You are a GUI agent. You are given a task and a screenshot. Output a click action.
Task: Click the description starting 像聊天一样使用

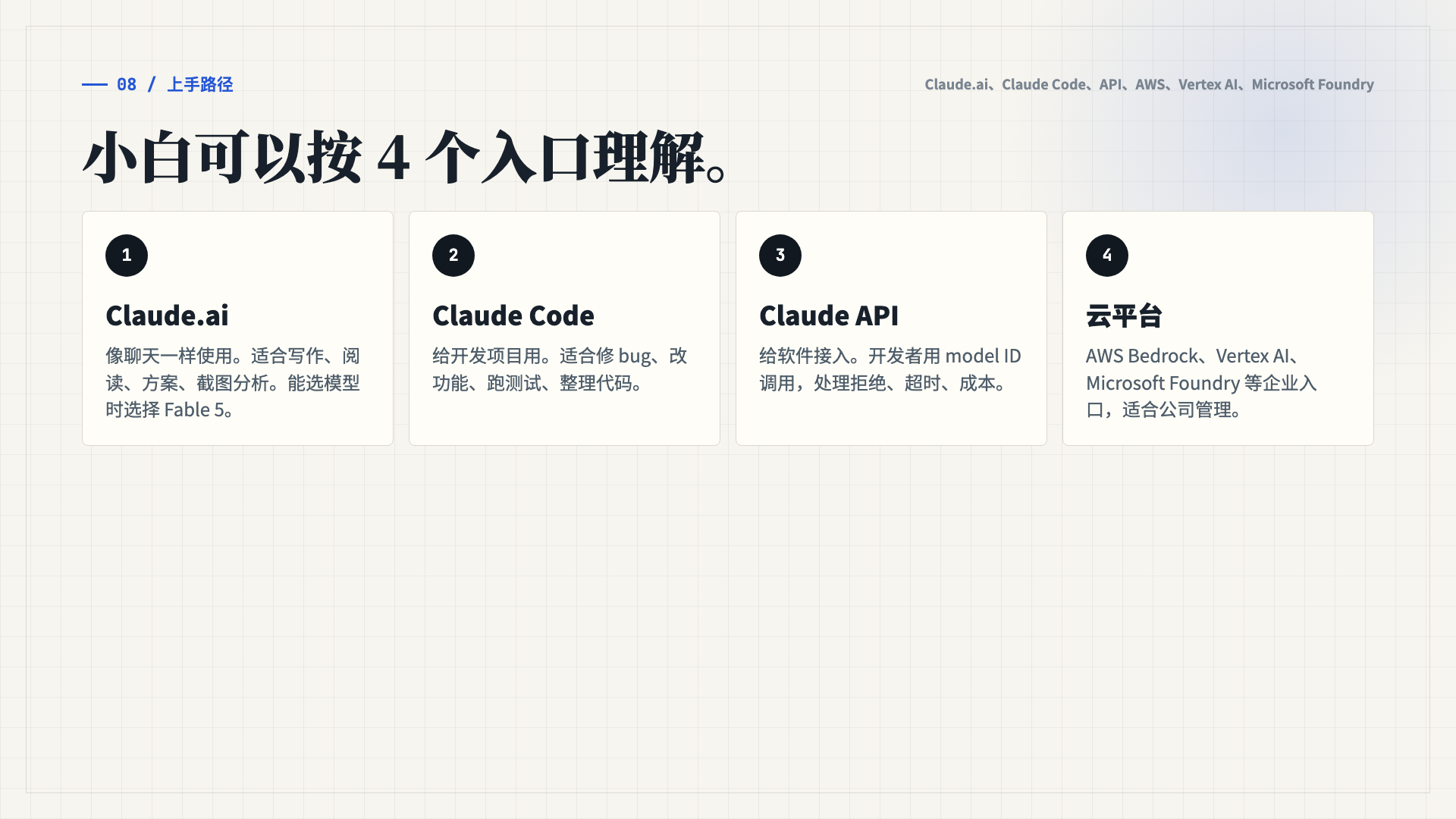233,383
